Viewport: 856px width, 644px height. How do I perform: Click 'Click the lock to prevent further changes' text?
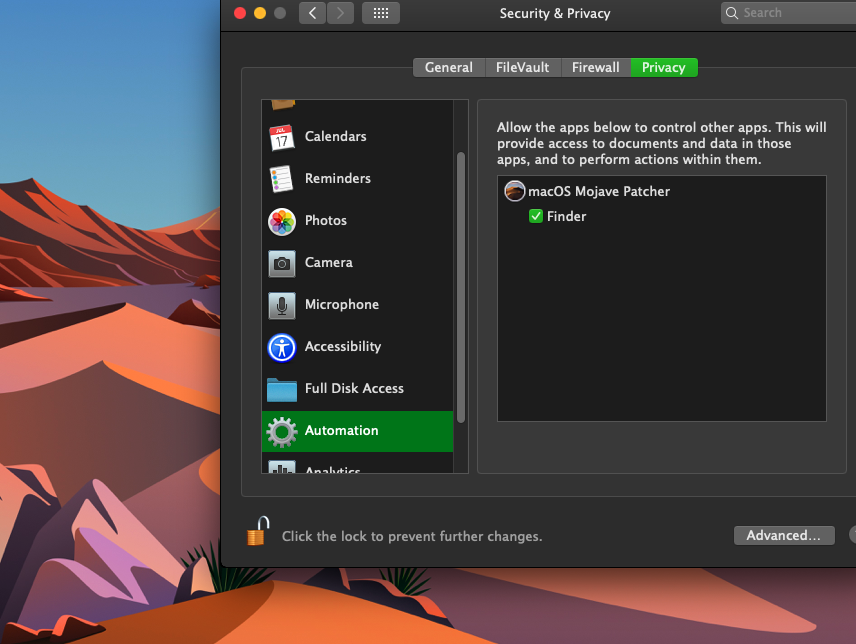coord(412,536)
